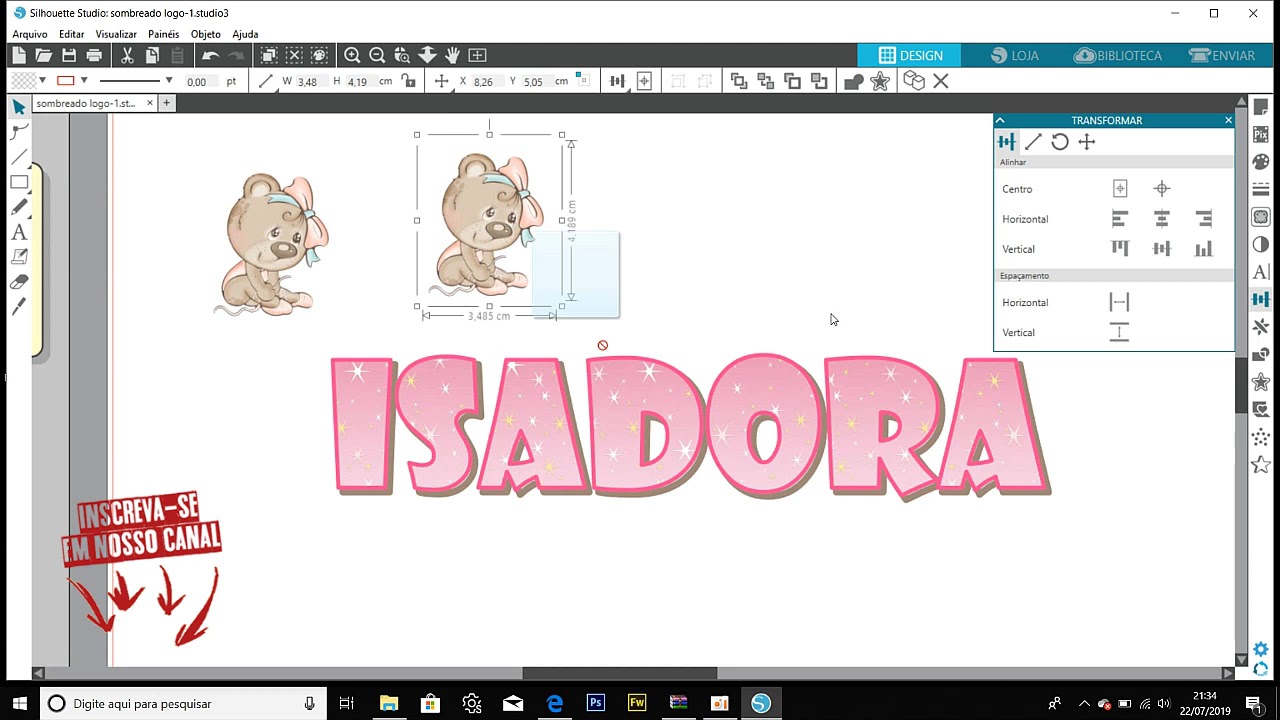
Task: Open the BIBLIOTECA library tab
Action: (x=1118, y=56)
